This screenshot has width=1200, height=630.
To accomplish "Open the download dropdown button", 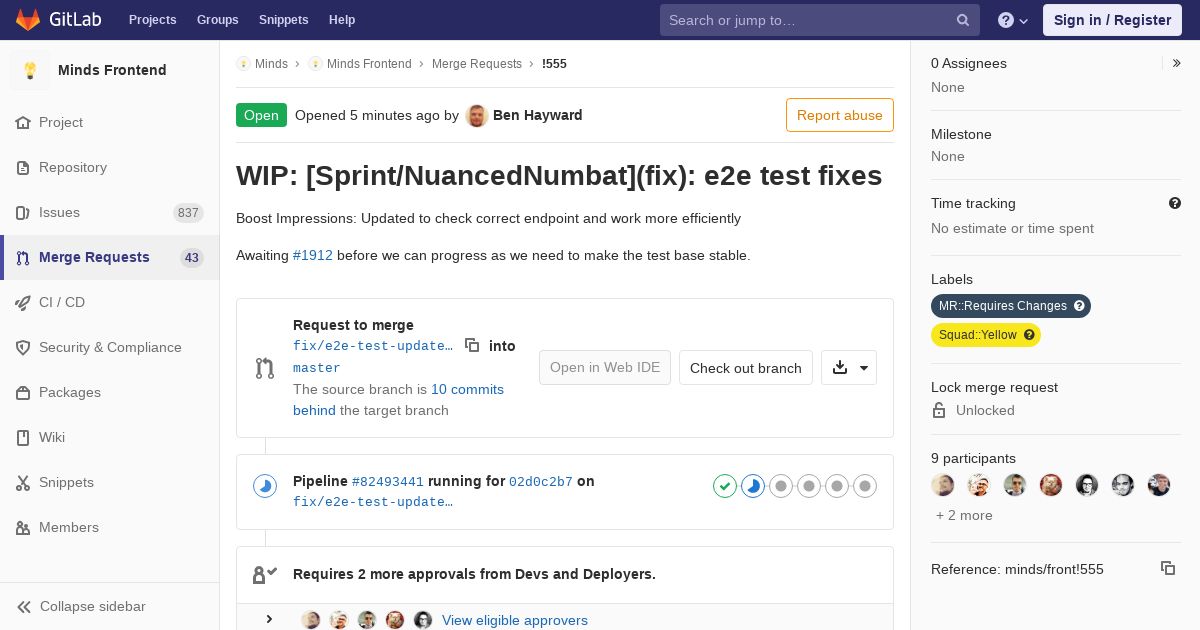I will pos(849,367).
